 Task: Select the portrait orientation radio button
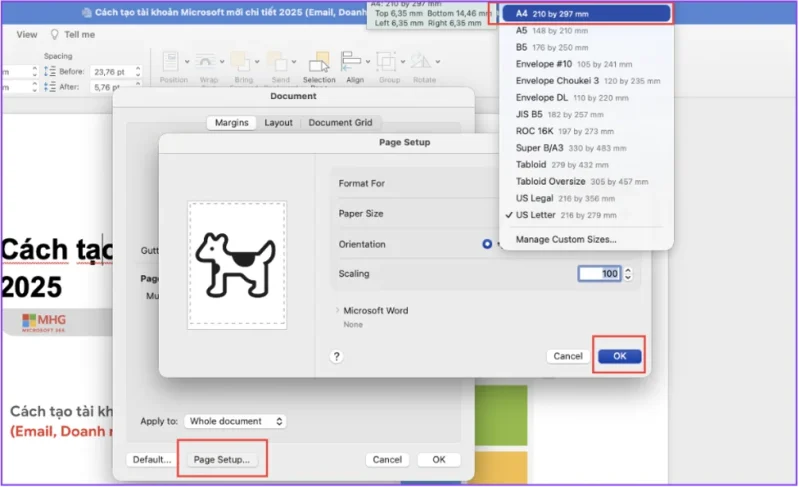[x=487, y=244]
